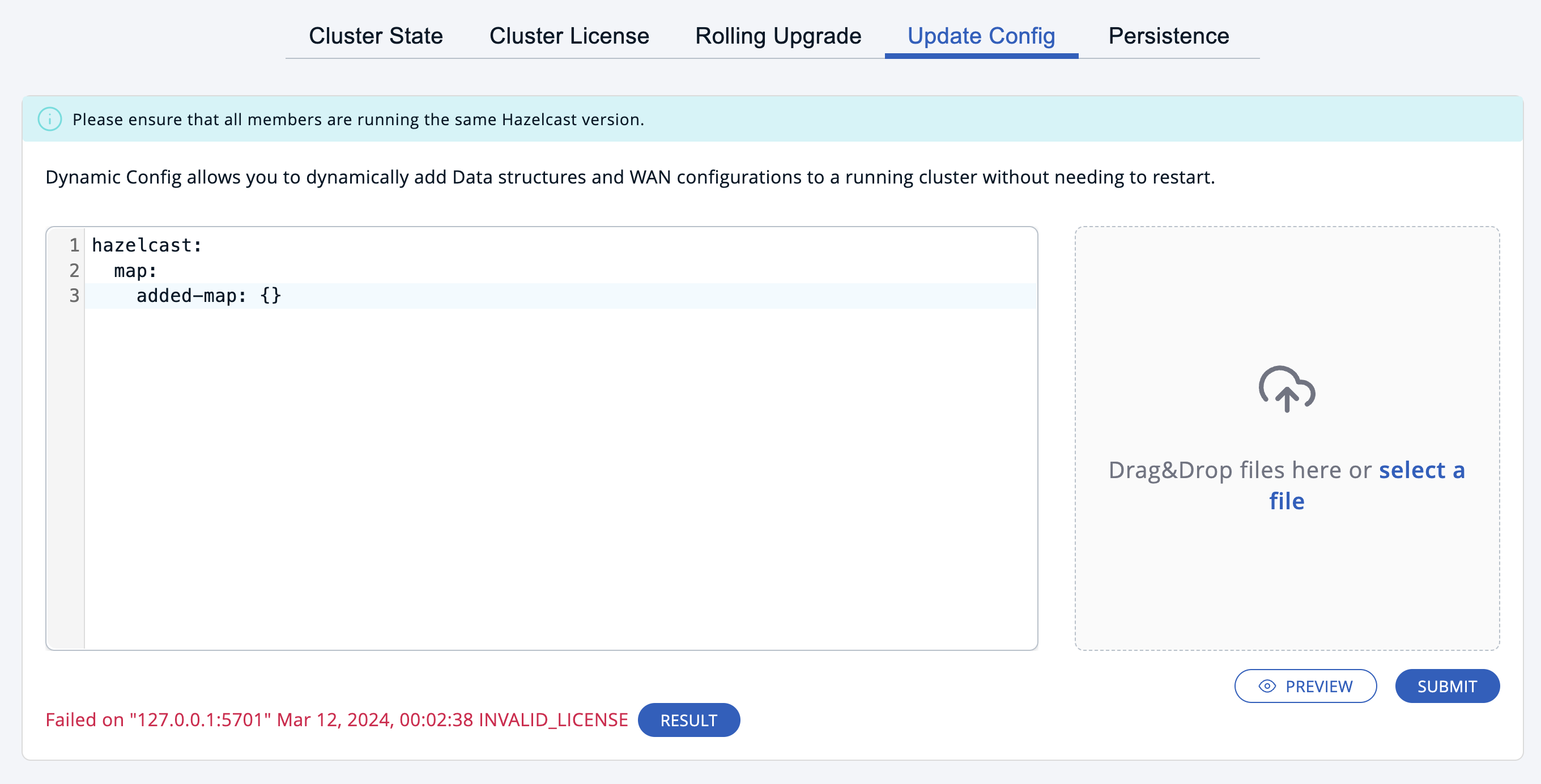Click the cloud upload icon
Screen dimensions: 1541x784
click(1287, 389)
